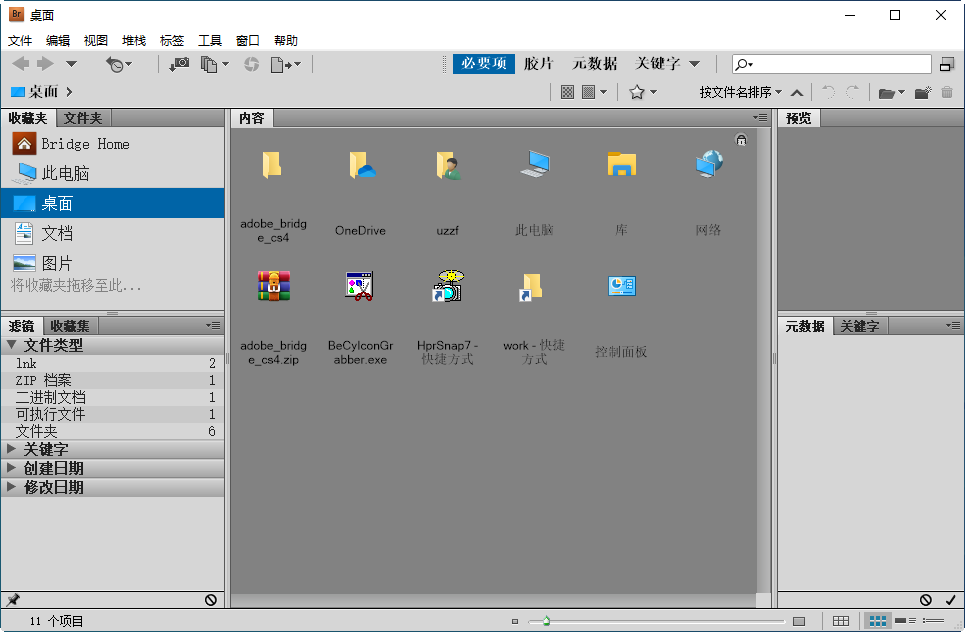
Task: Select the 关键字 workspace button
Action: pyautogui.click(x=657, y=63)
